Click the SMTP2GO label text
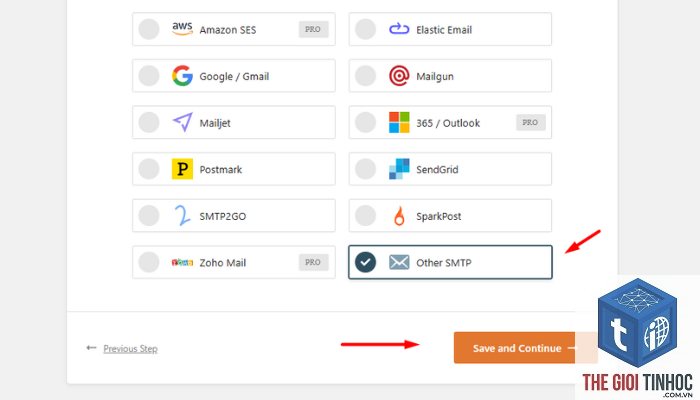The height and width of the screenshot is (400, 700). point(222,217)
